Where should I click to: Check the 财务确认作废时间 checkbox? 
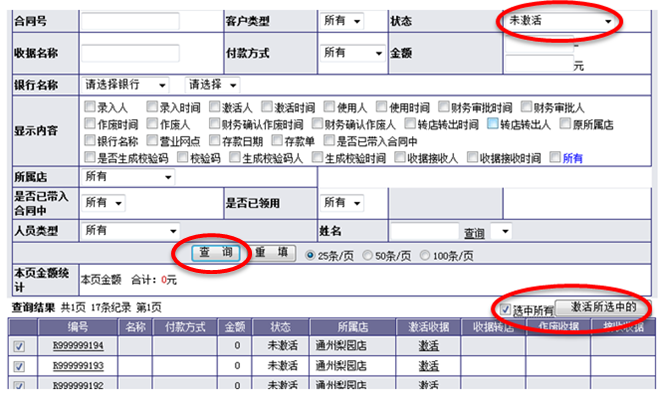(x=214, y=124)
